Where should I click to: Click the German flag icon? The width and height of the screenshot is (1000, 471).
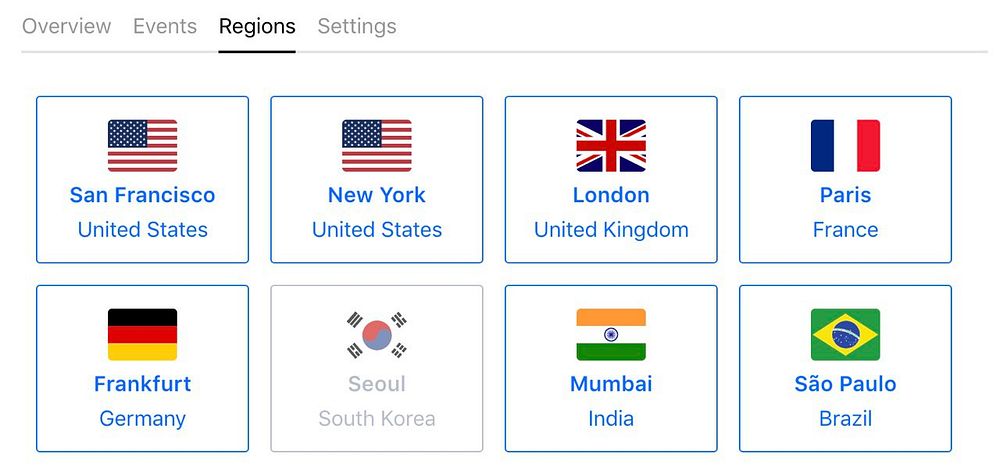(x=142, y=334)
